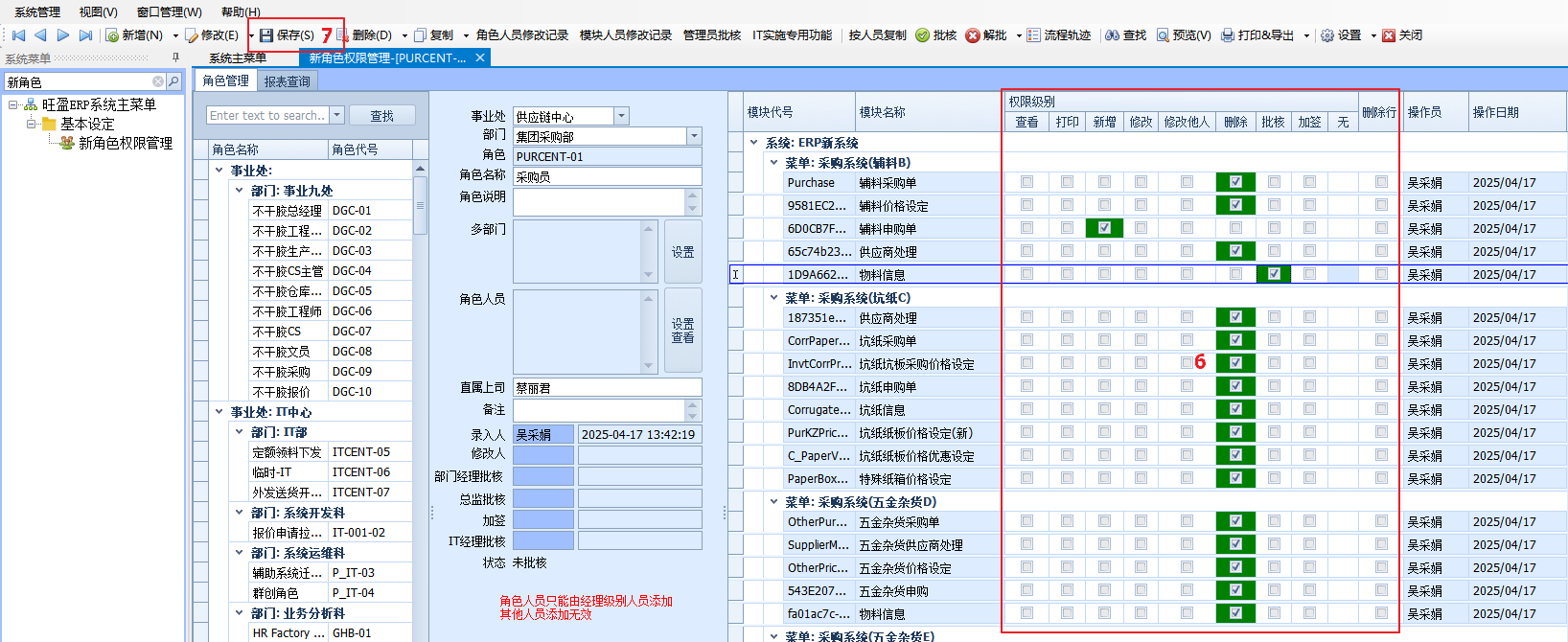1568x642 pixels.
Task: Open the 视图(V) menu
Action: coord(98,12)
